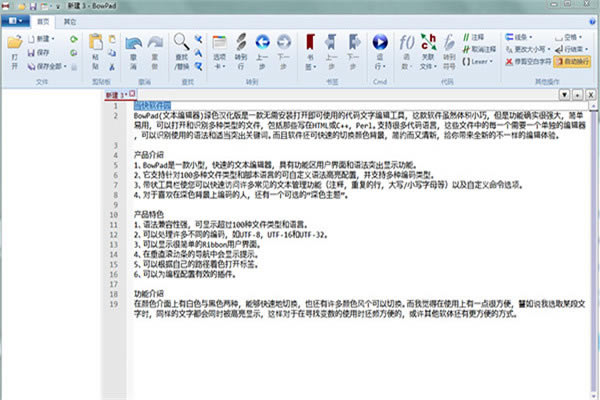The image size is (600, 400).
Task: Open help via the blue question icon
Action: (x=594, y=22)
